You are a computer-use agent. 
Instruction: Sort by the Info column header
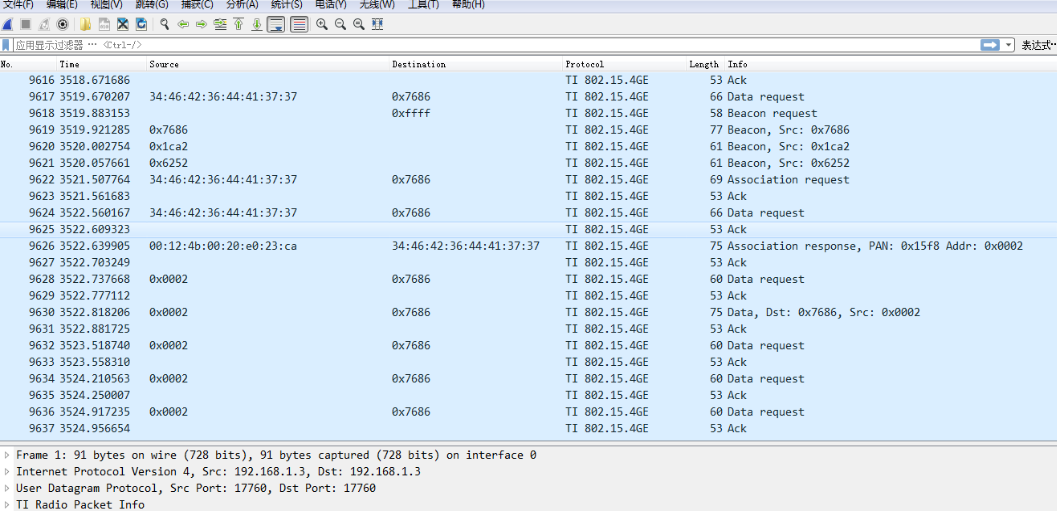tap(890, 65)
